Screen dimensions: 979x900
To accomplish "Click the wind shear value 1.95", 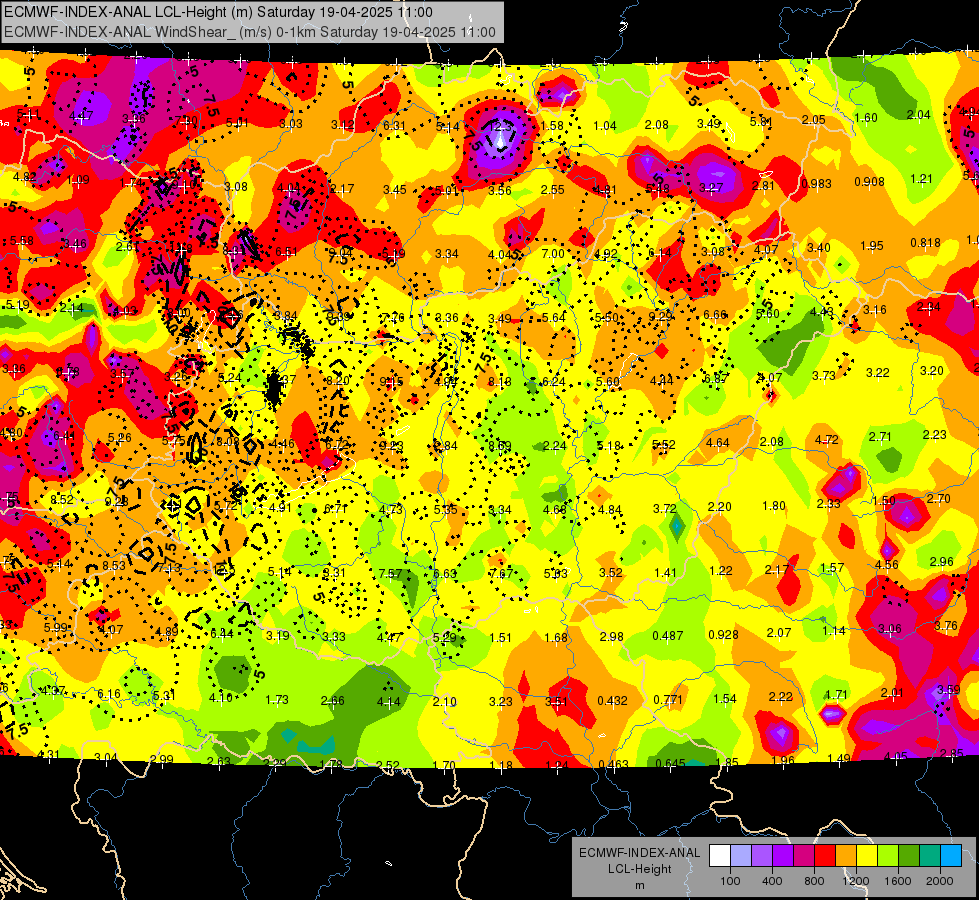I will coord(872,246).
